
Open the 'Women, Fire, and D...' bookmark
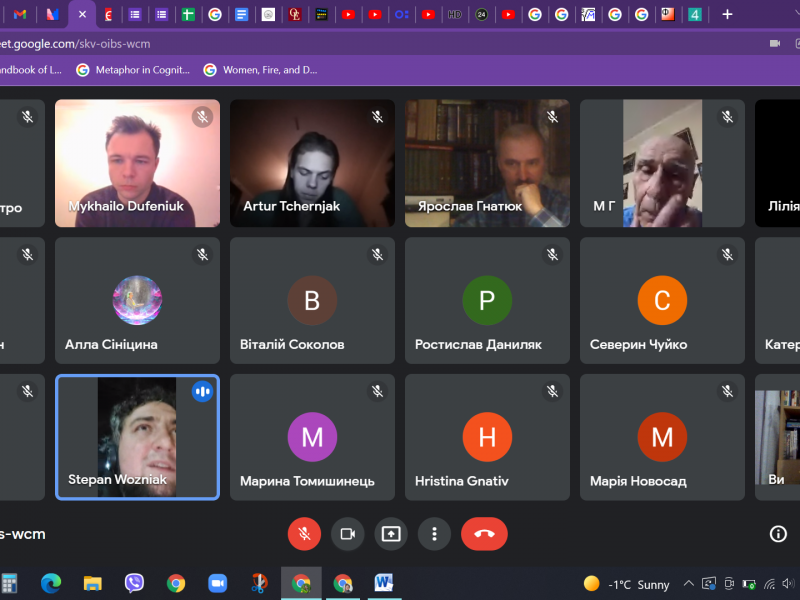click(260, 70)
